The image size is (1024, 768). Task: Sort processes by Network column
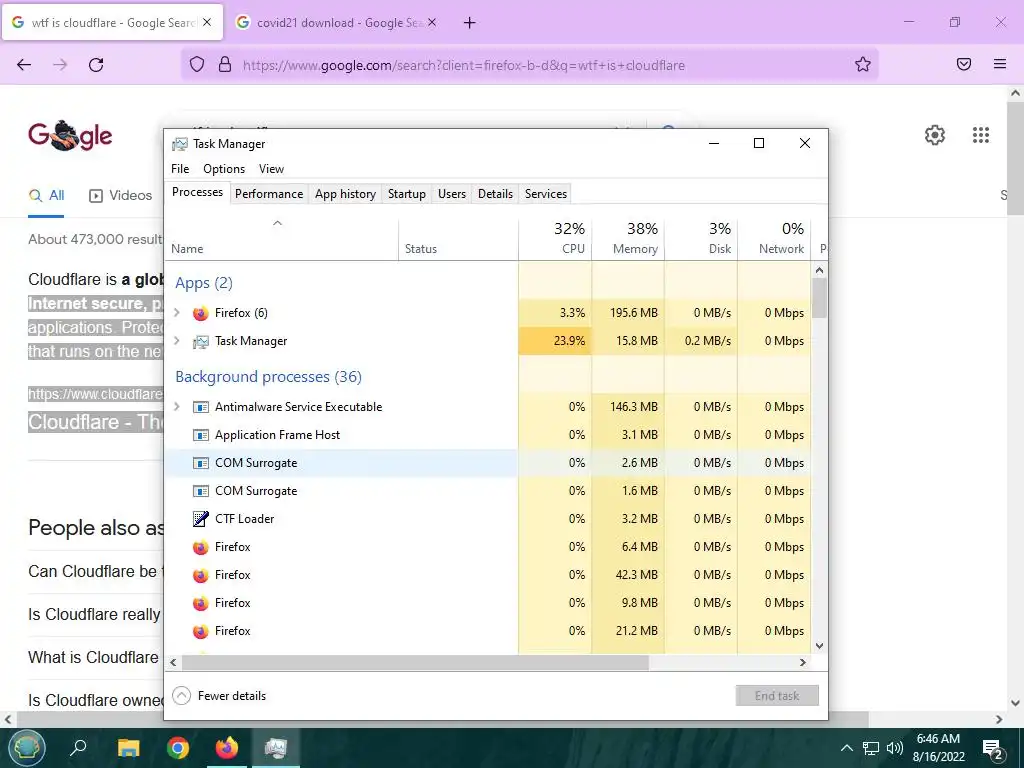pyautogui.click(x=775, y=239)
